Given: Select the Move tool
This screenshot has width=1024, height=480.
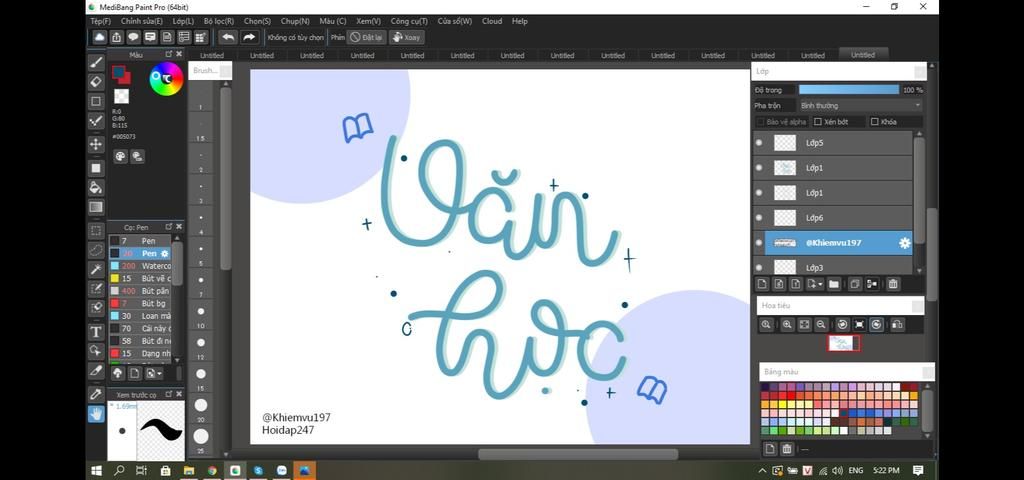Looking at the screenshot, I should point(96,144).
